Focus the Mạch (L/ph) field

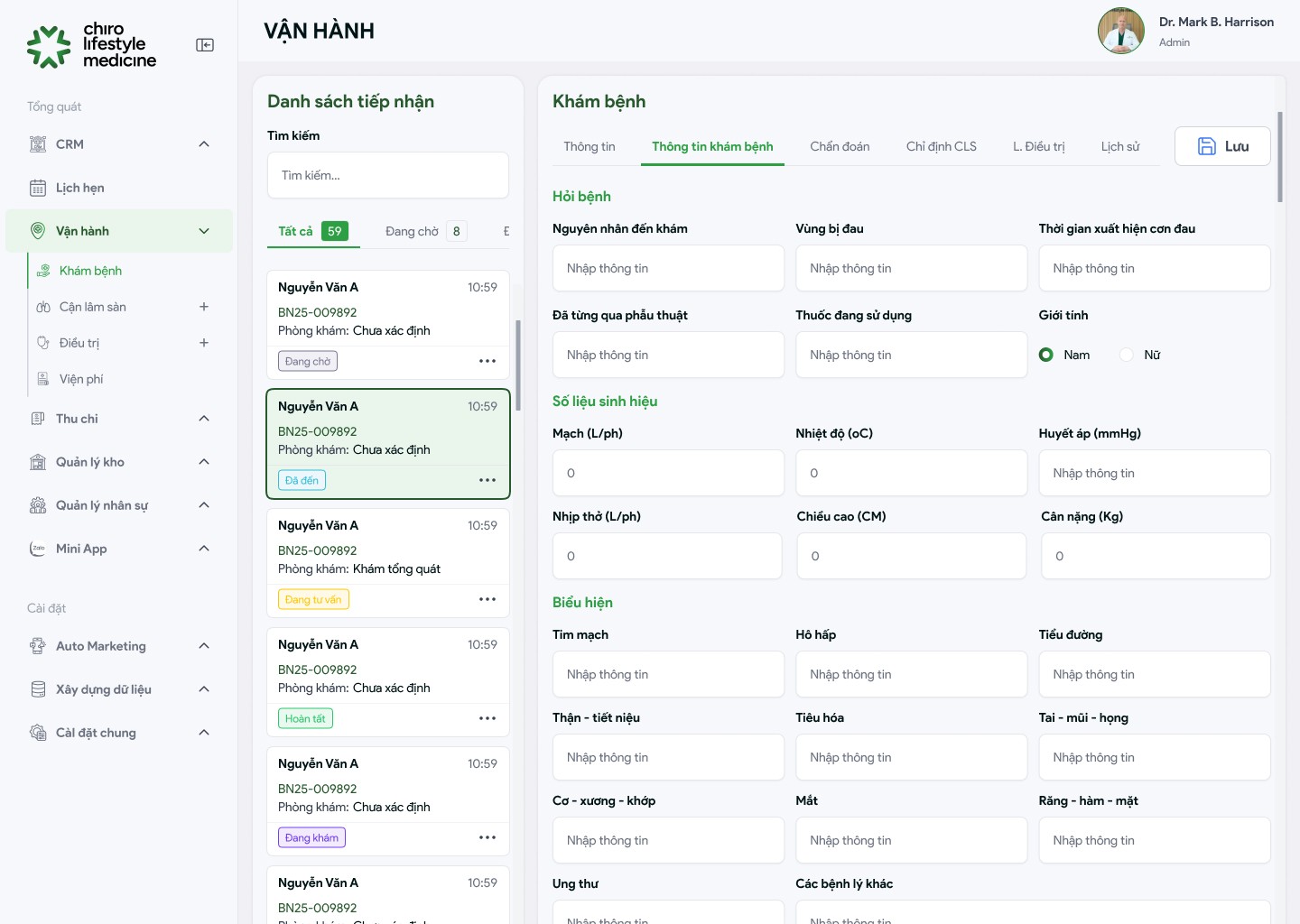(668, 473)
